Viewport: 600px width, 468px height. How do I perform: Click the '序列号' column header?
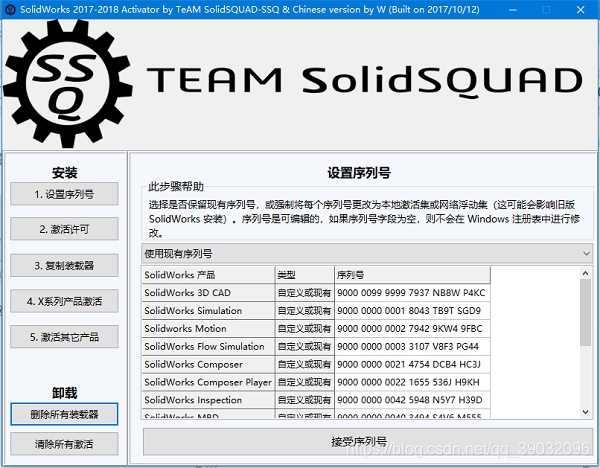pyautogui.click(x=412, y=275)
